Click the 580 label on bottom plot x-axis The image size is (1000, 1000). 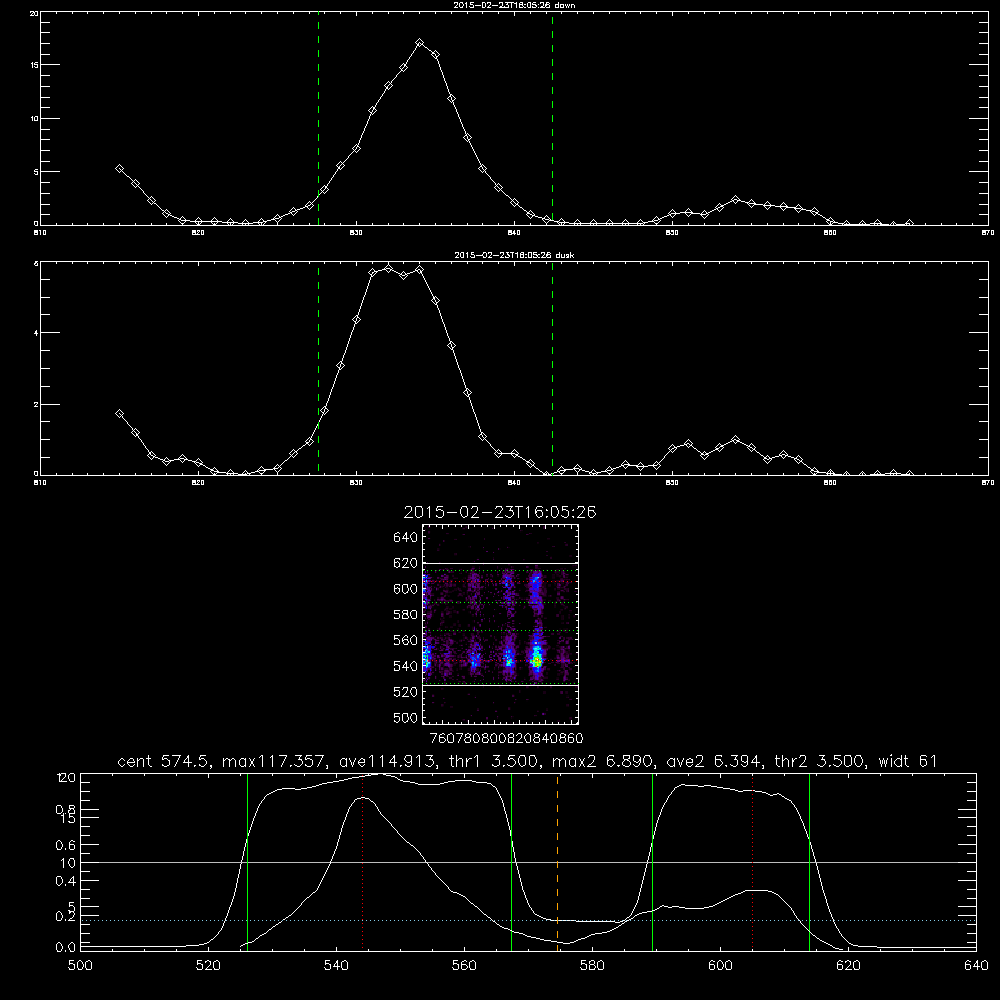pos(592,966)
